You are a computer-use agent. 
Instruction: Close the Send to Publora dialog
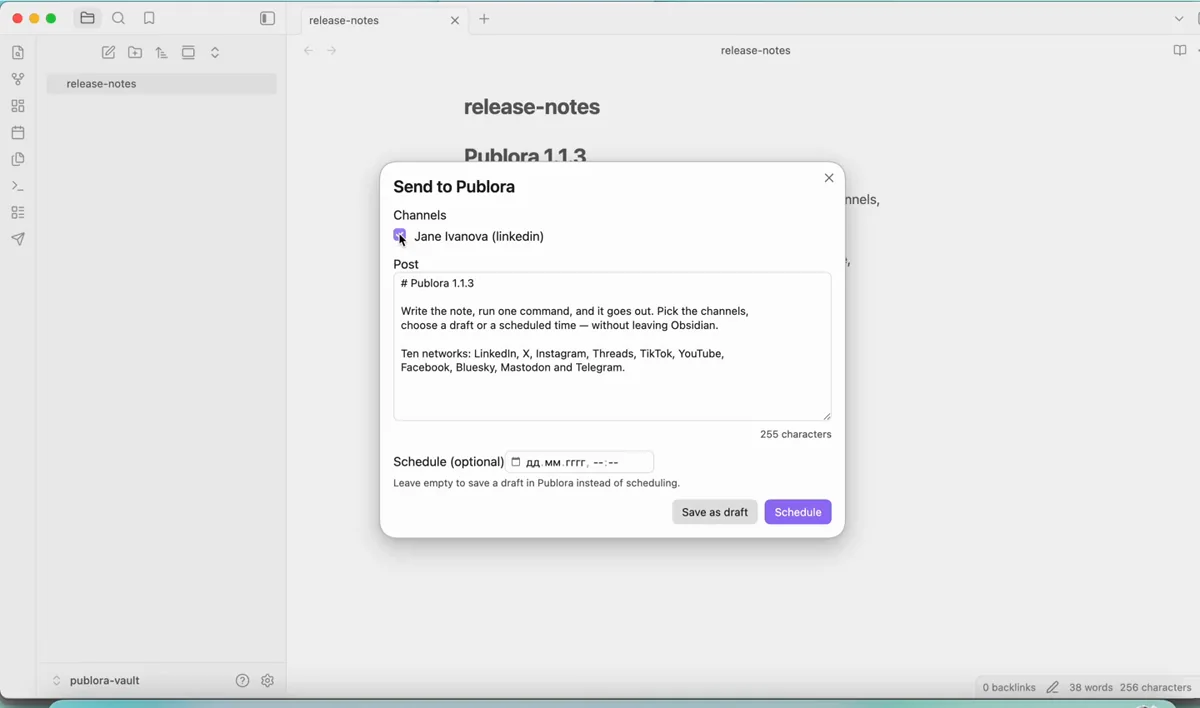829,178
